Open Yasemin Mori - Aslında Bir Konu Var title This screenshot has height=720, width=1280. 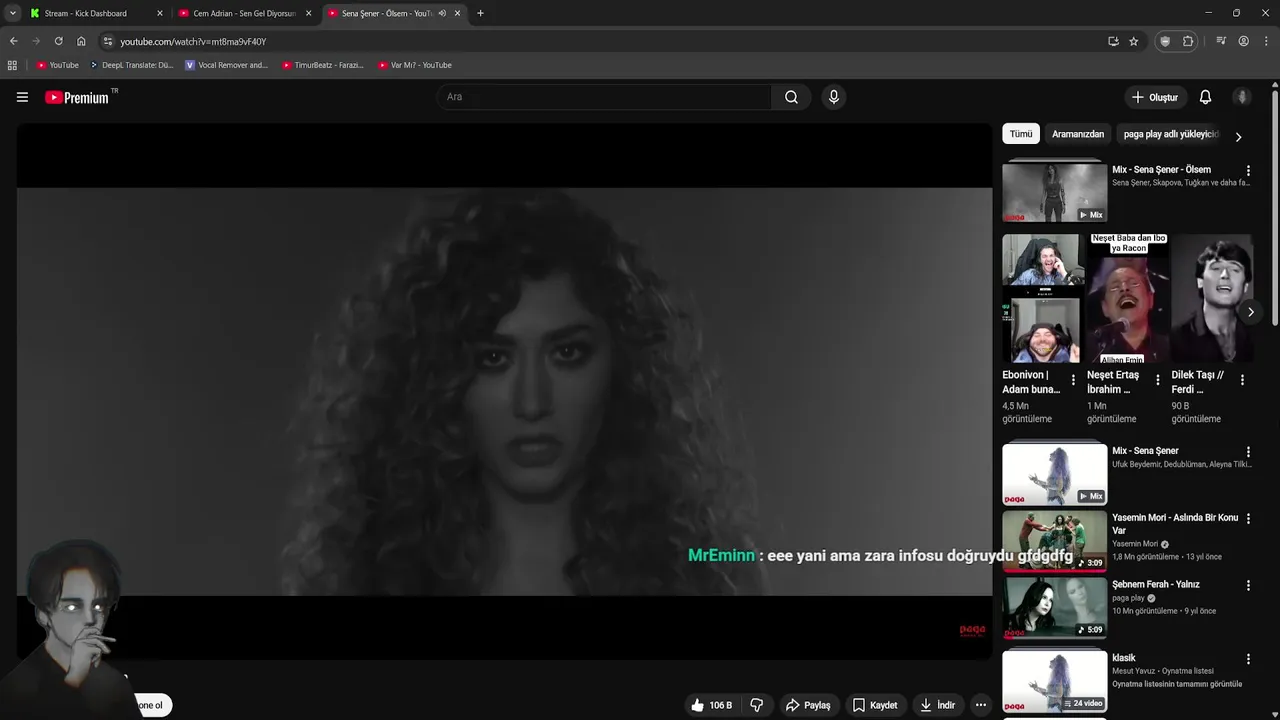point(1175,524)
